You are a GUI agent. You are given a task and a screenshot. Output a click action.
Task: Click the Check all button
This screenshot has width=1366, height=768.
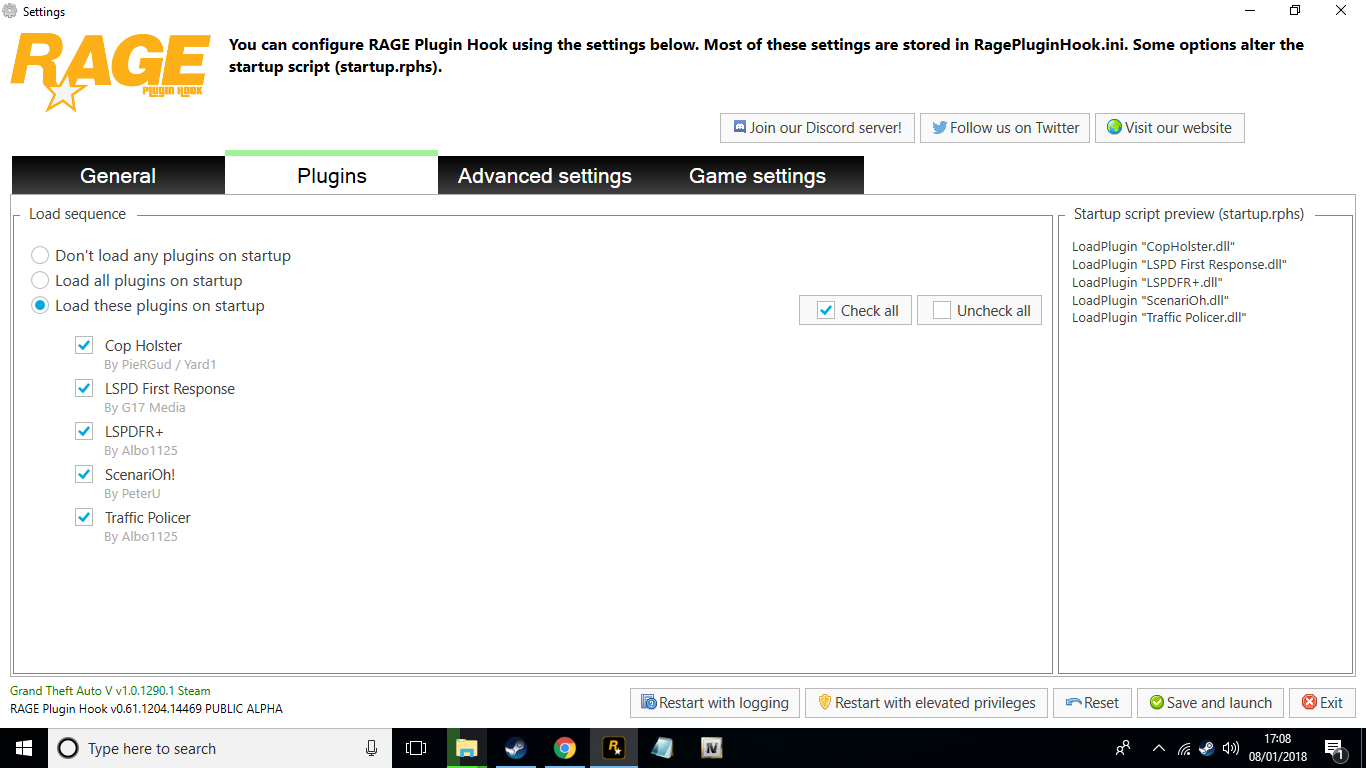point(856,310)
